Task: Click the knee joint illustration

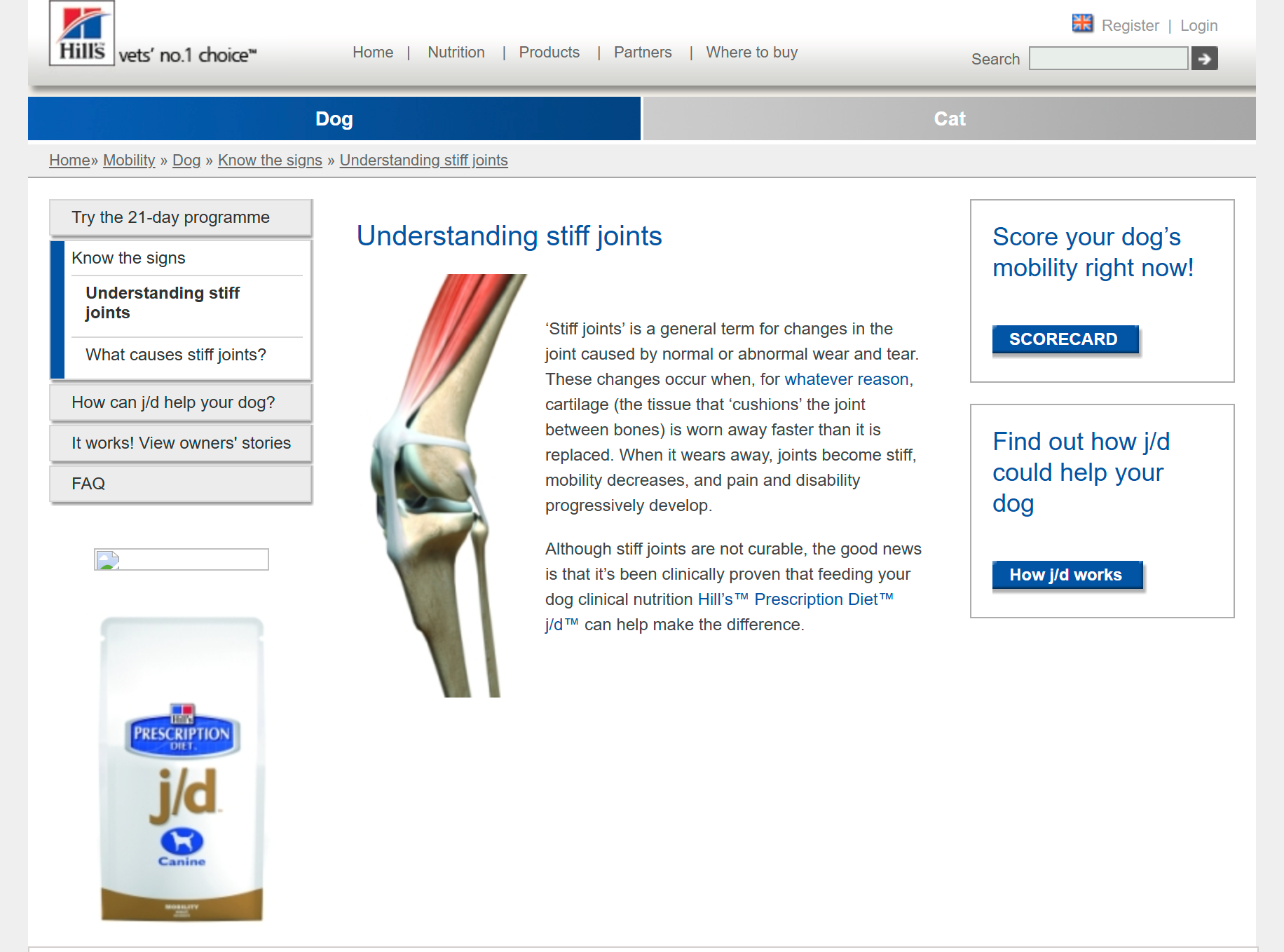Action: 447,485
